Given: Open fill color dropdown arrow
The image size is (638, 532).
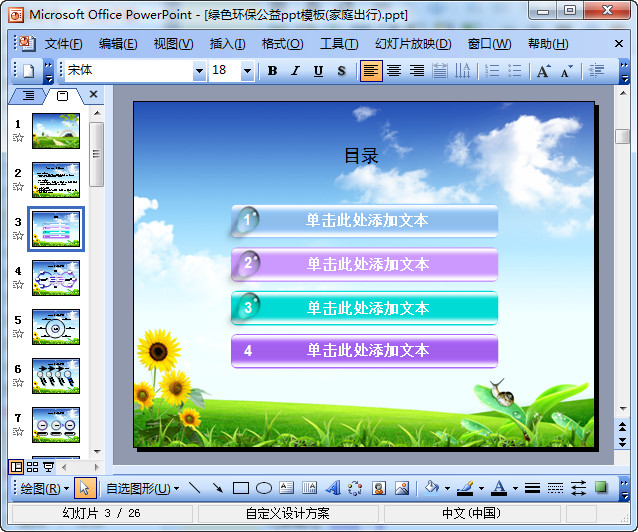Looking at the screenshot, I should point(447,488).
